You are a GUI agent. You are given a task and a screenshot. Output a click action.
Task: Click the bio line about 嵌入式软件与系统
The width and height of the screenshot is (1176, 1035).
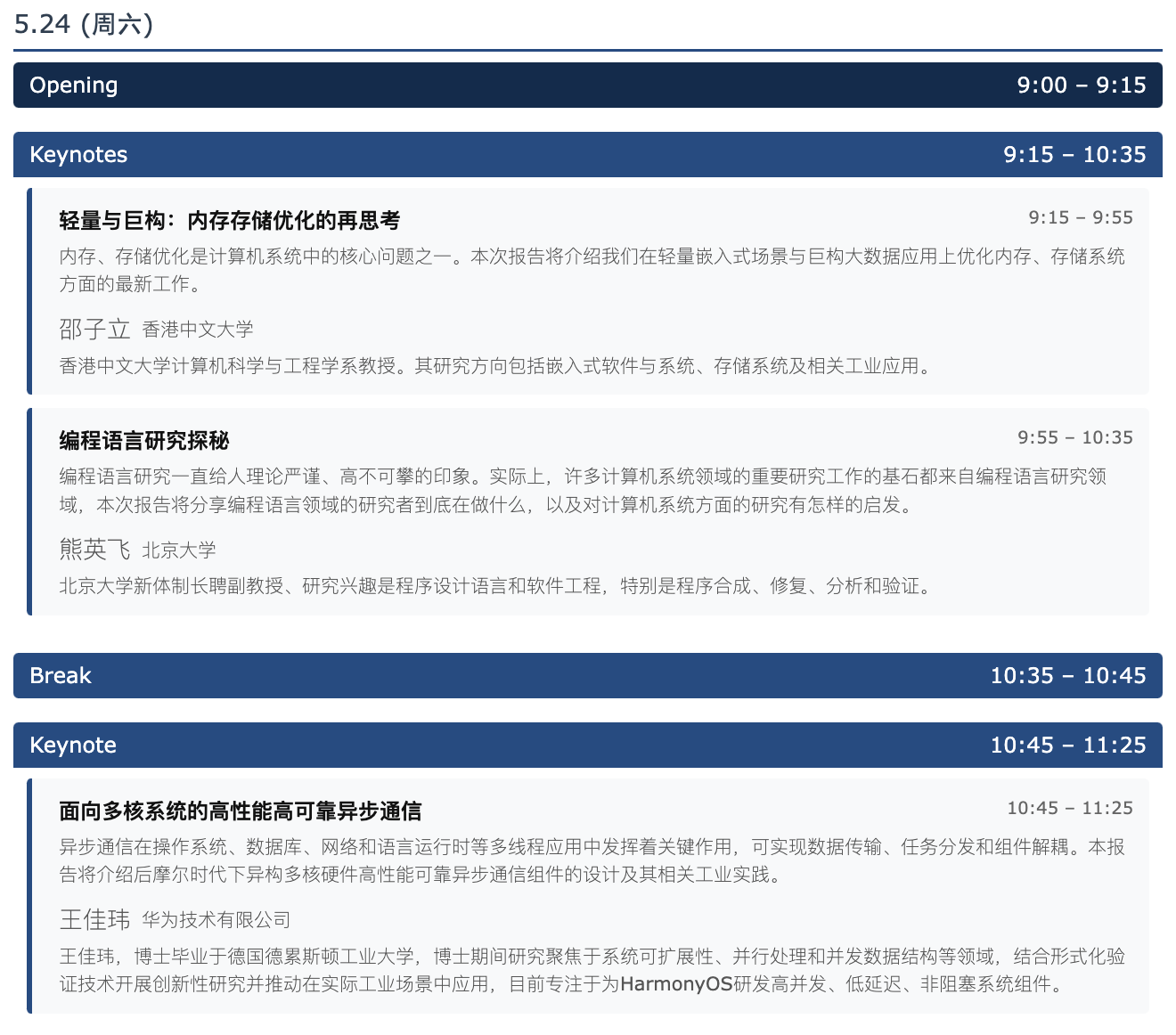point(495,366)
